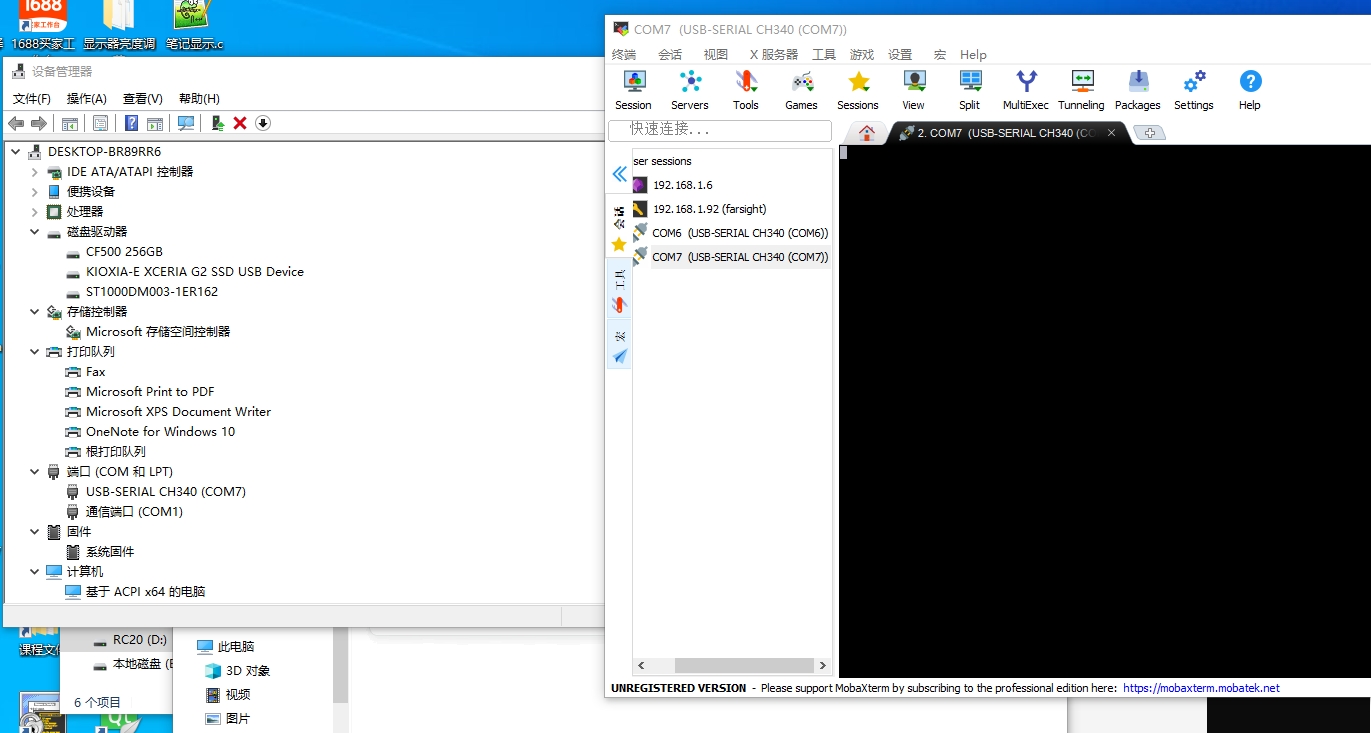The image size is (1371, 733).
Task: Select the sessions sidebar tab with star
Action: (x=619, y=228)
